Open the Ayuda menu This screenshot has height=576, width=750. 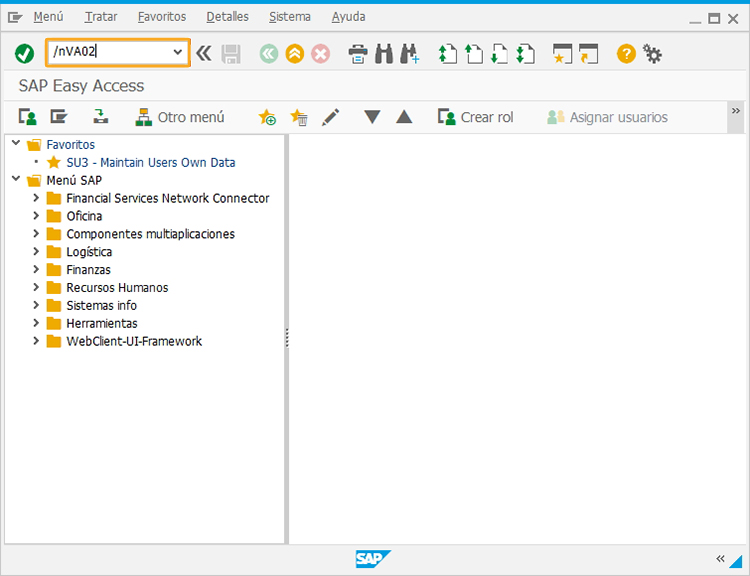coord(348,17)
